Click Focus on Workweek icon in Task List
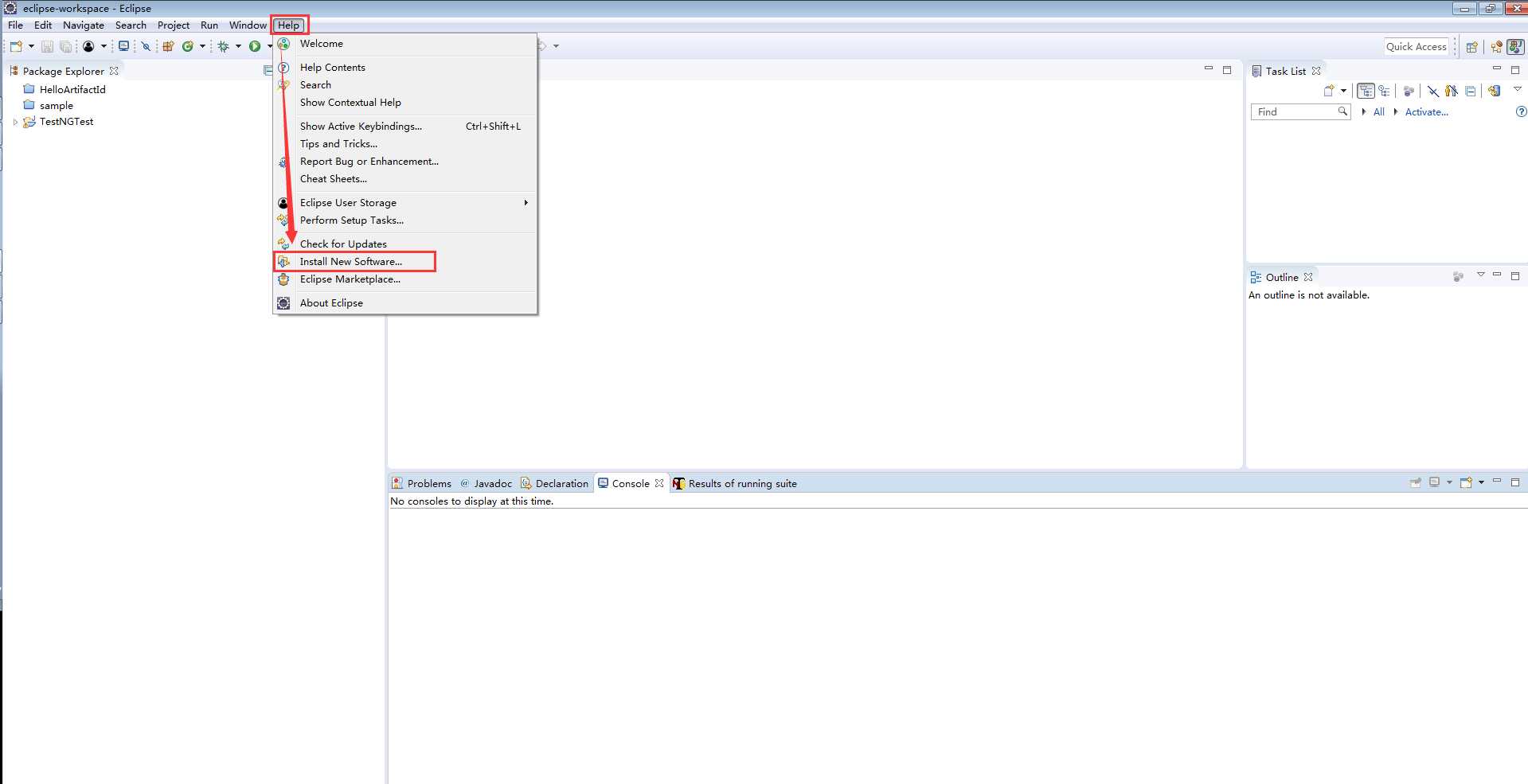 pyautogui.click(x=1409, y=91)
